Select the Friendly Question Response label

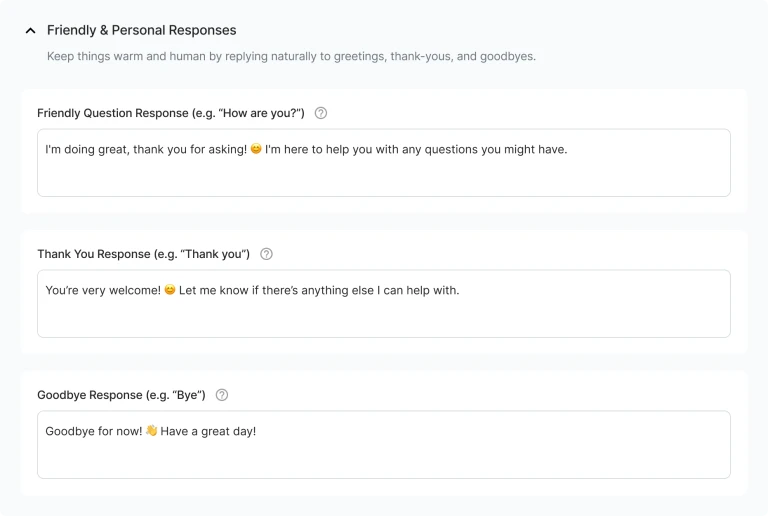pyautogui.click(x=171, y=113)
